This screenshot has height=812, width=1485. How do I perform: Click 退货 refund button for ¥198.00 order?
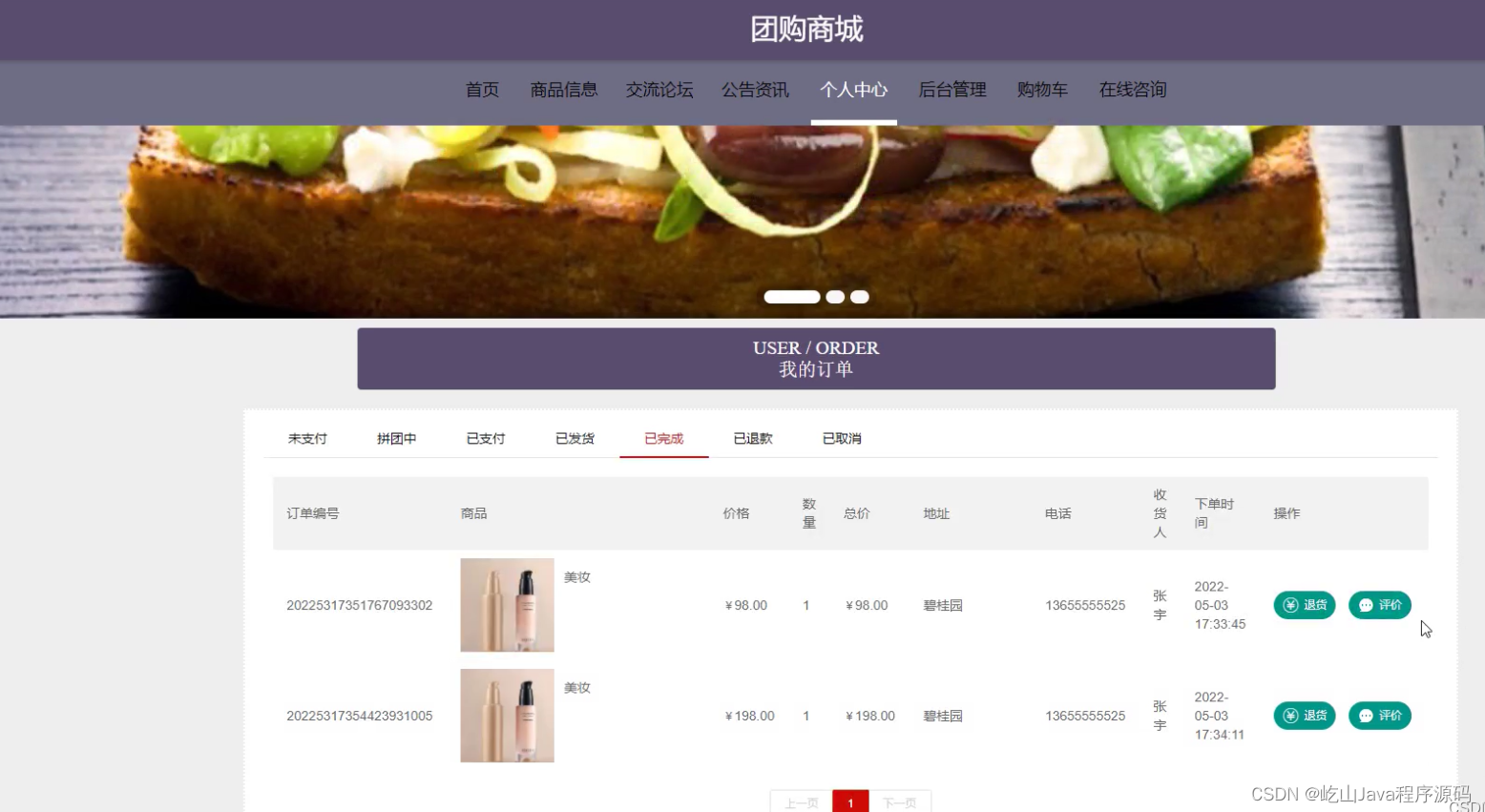point(1304,716)
